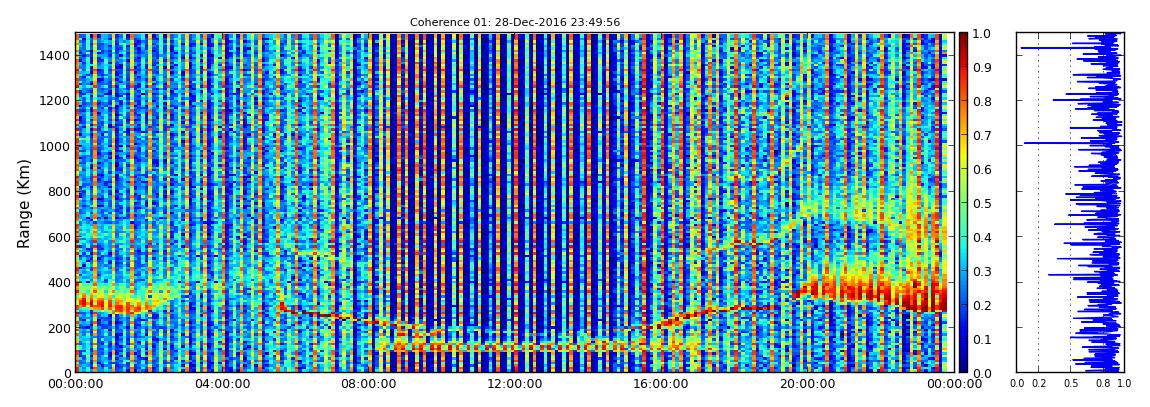Click the 1400 range tick label
This screenshot has width=1150, height=407.
(55, 56)
